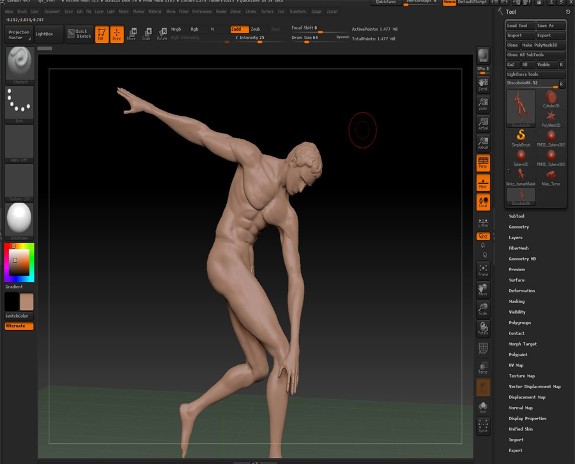Click the Frame mesh icon

click(483, 270)
